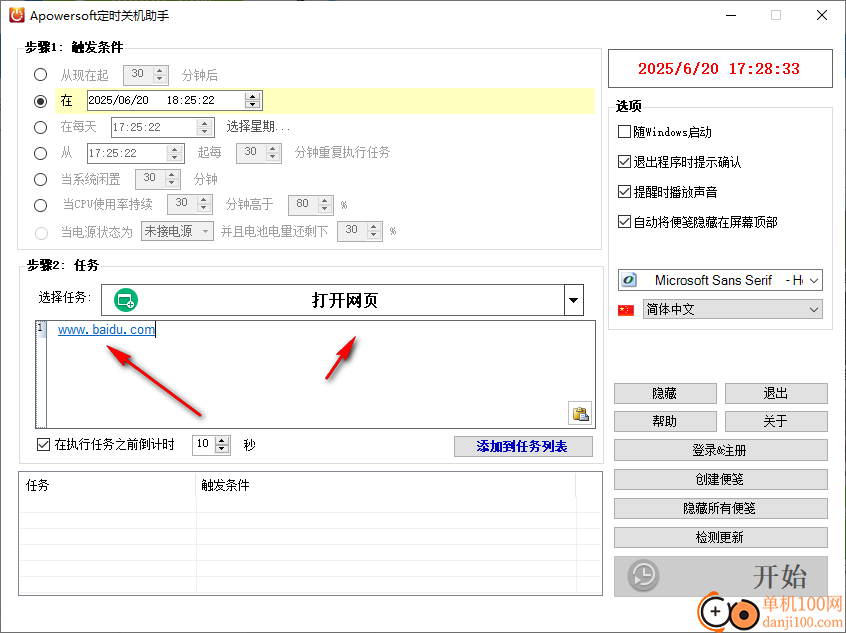Click the 隐藏 button

click(x=665, y=393)
